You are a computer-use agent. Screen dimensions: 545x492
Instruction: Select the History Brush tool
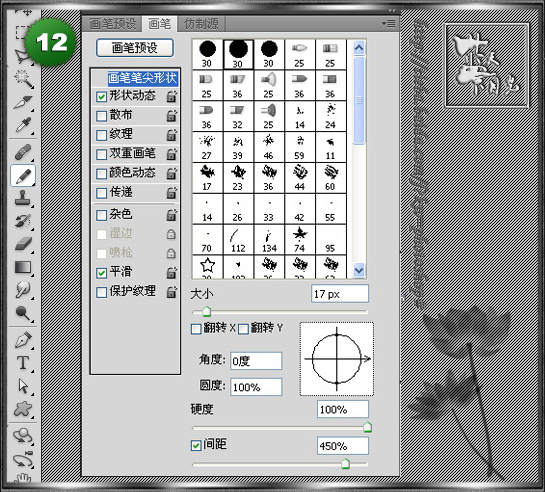click(24, 221)
